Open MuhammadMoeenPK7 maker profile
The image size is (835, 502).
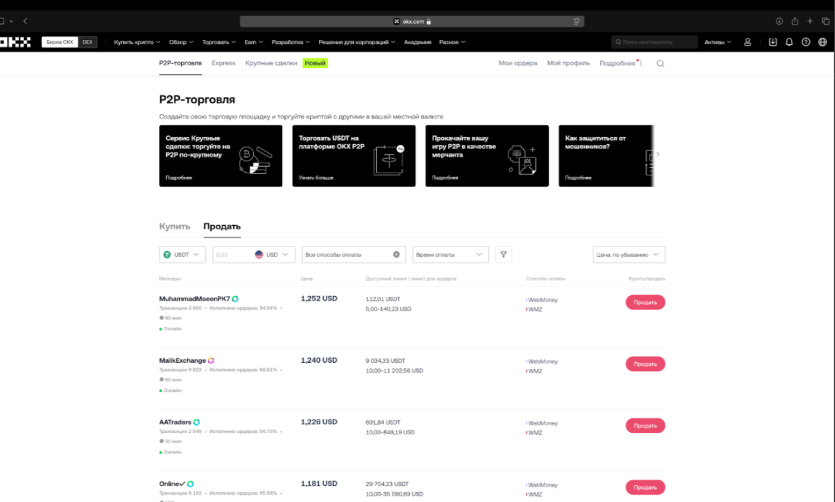tap(194, 299)
